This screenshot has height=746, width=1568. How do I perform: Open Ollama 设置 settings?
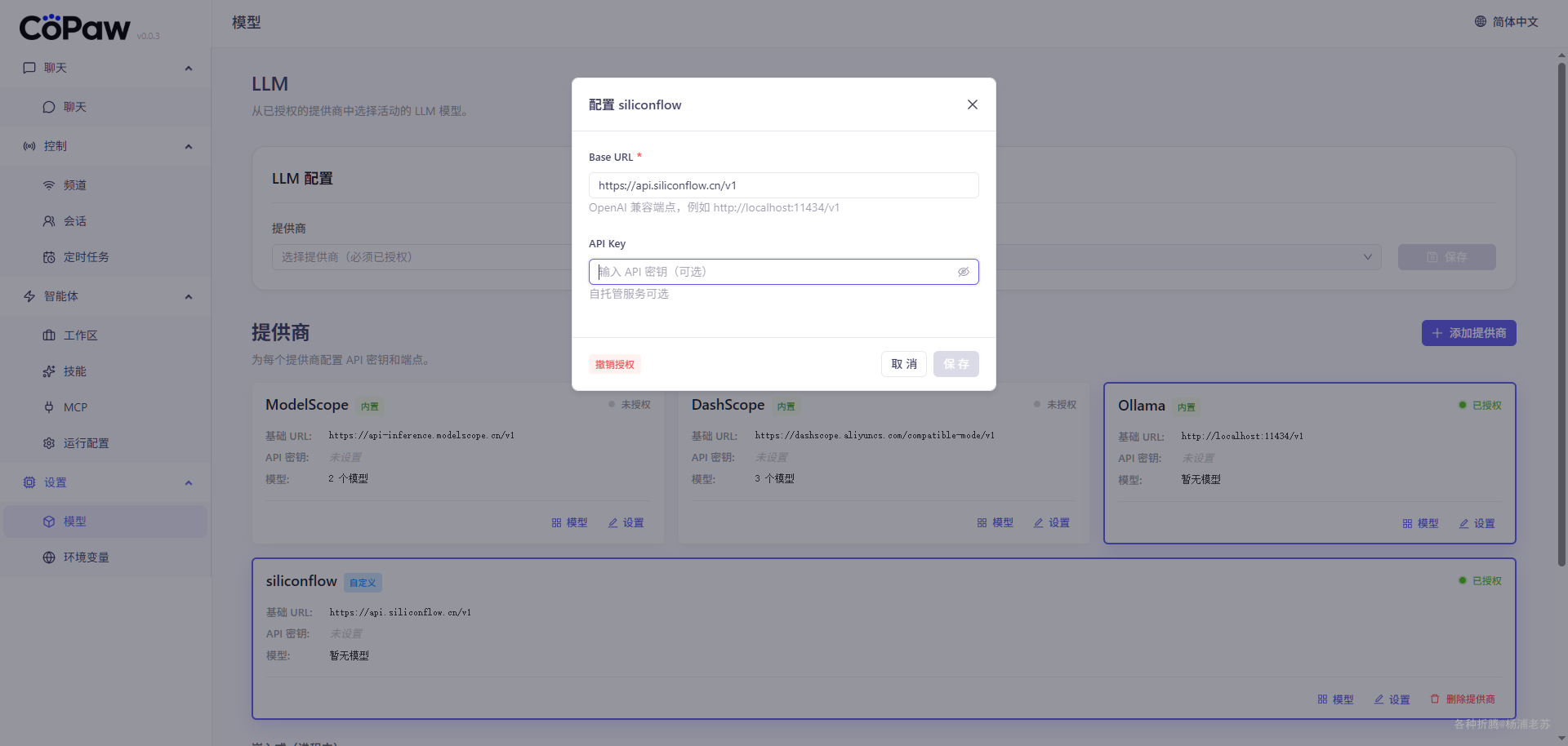1477,523
